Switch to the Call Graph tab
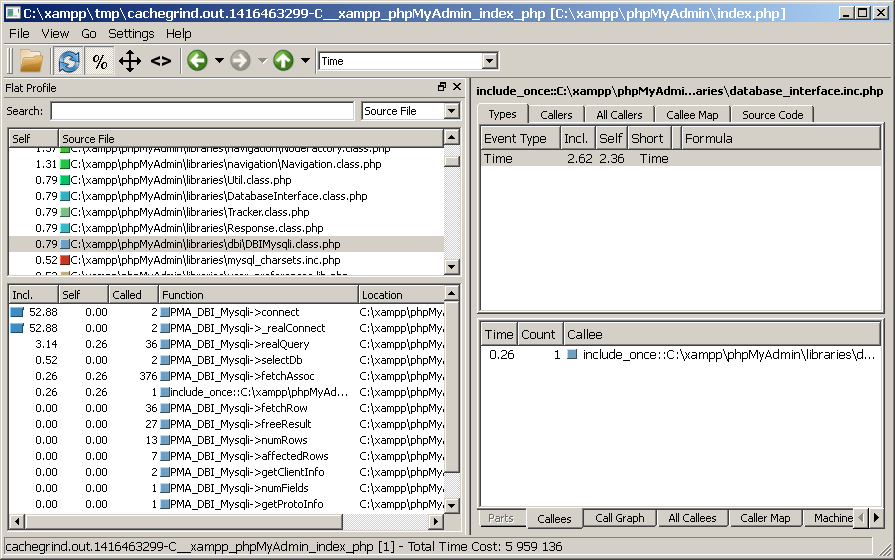895x560 pixels. point(619,518)
